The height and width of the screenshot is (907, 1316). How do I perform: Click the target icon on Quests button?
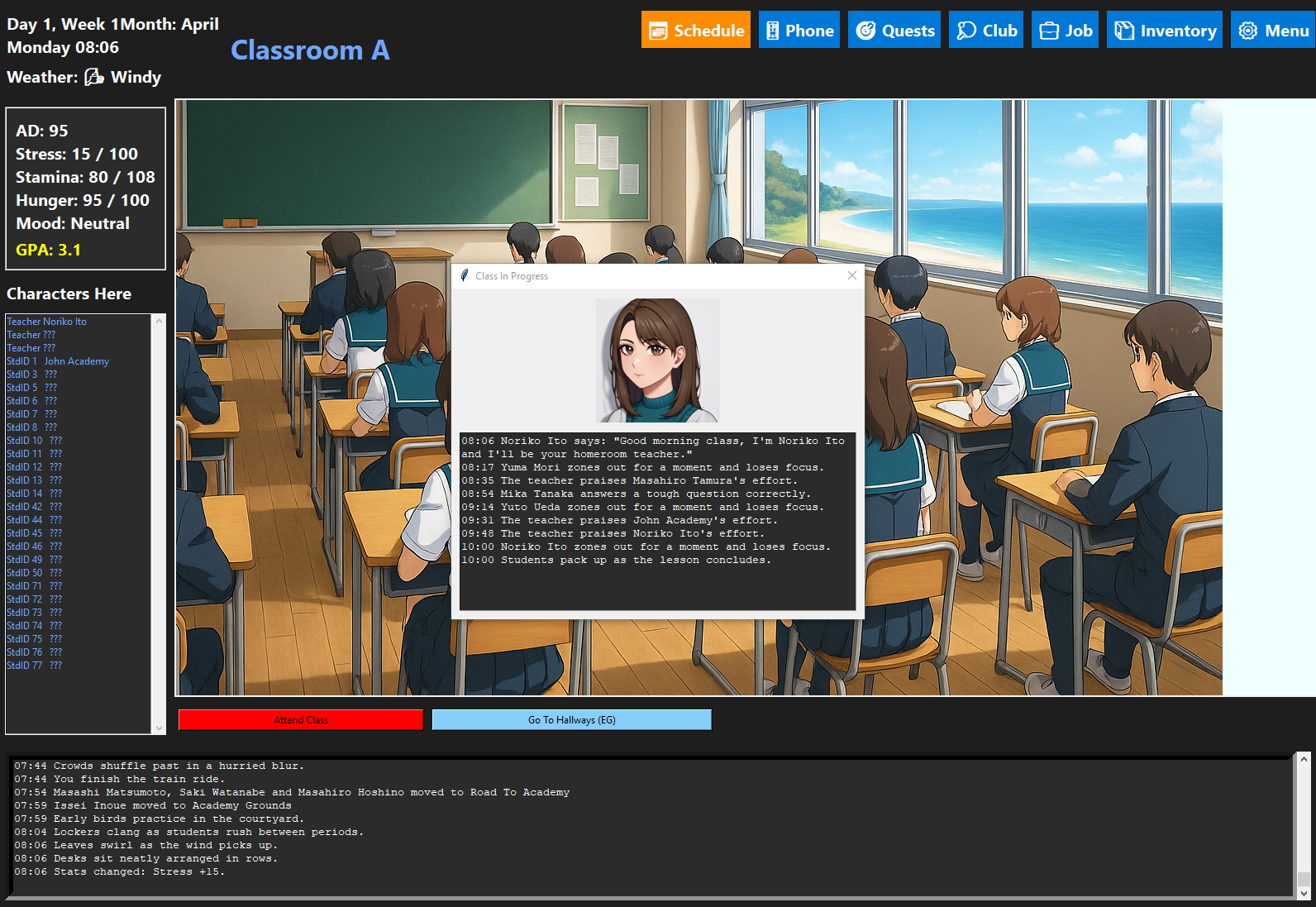(865, 31)
